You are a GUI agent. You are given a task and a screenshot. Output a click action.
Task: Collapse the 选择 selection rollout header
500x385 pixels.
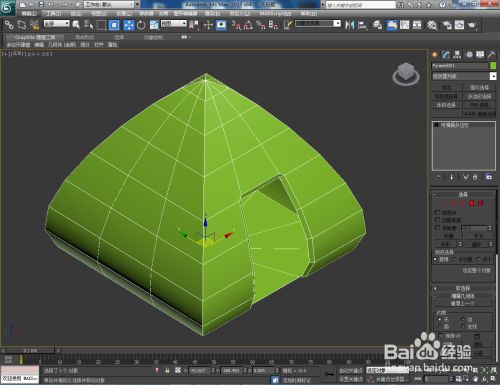coord(463,194)
